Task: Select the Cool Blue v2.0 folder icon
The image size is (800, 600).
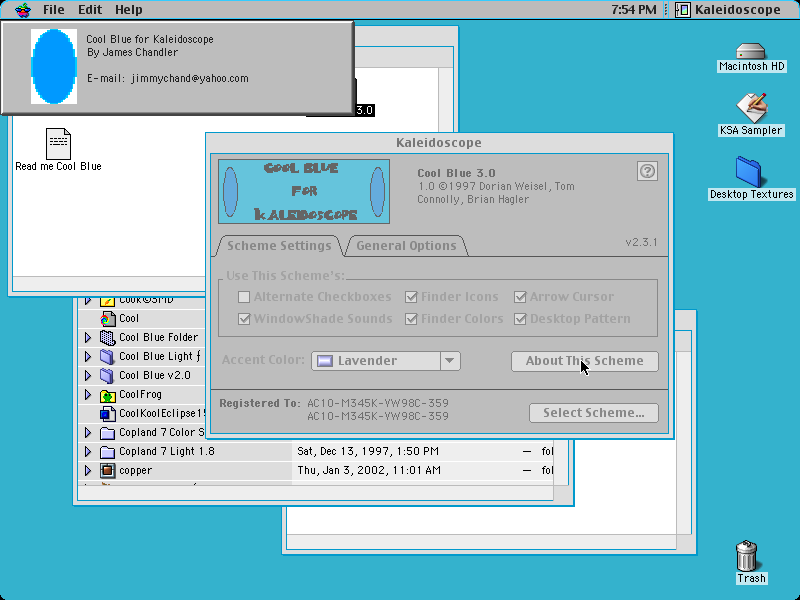Action: coord(107,376)
